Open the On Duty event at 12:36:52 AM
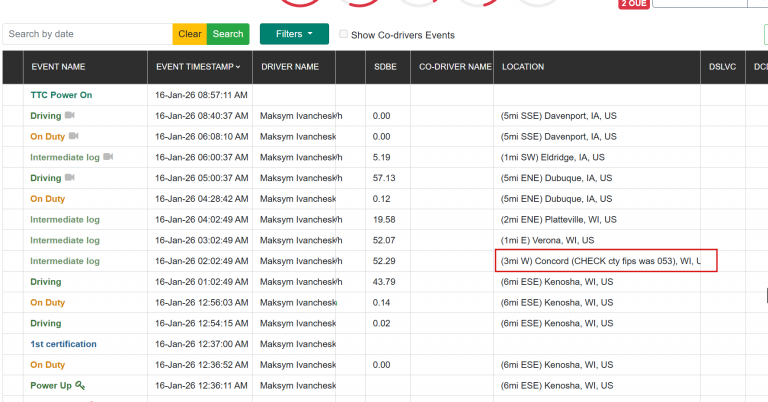Screen dimensions: 768x402 (48, 365)
